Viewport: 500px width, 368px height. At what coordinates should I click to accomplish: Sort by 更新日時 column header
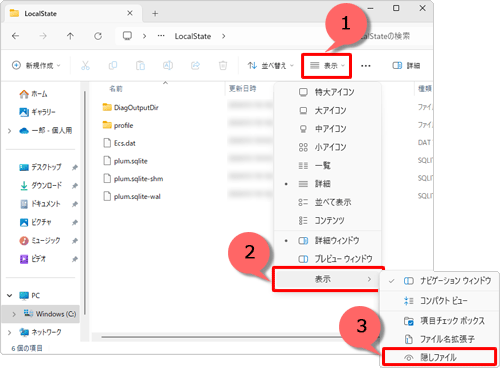point(243,89)
